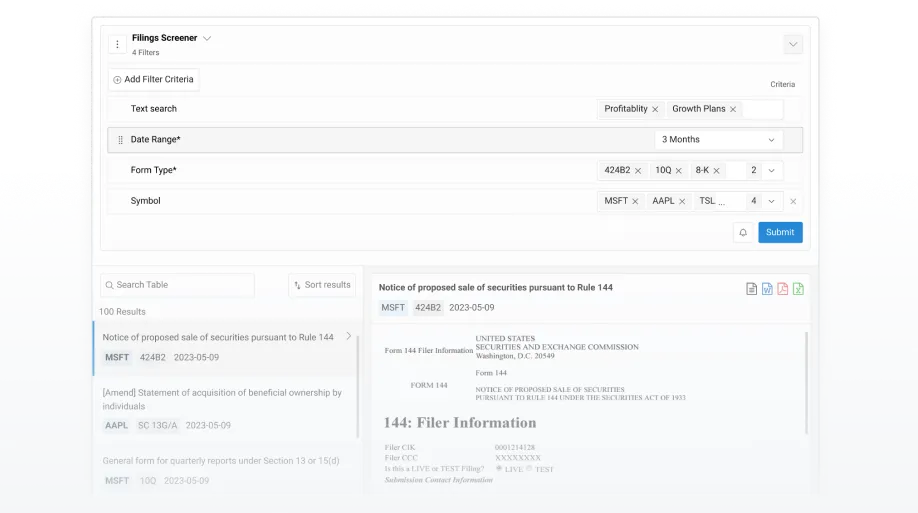Click the Form Type count badge 2
This screenshot has height=513, width=918.
753,170
